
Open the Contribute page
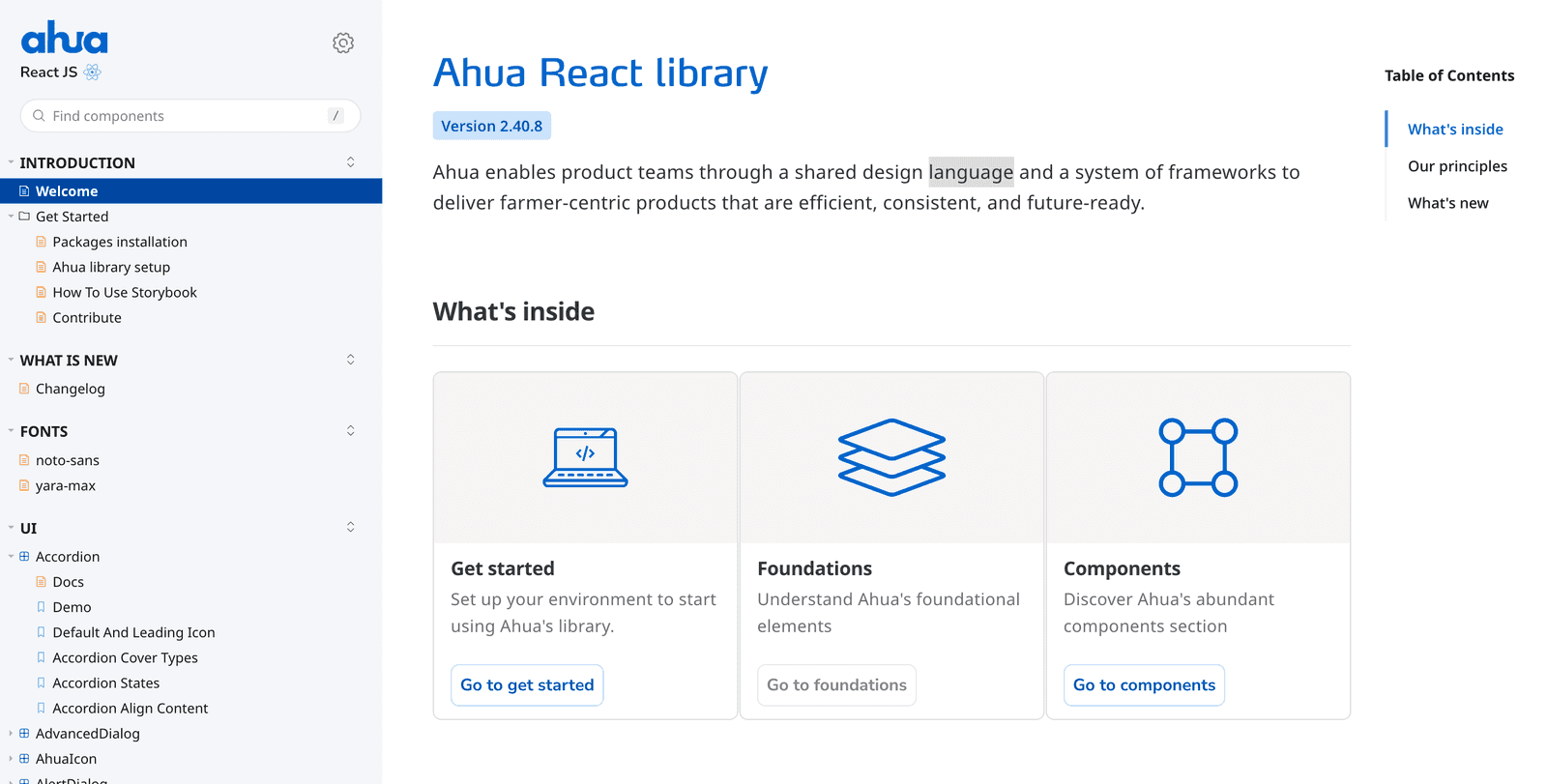[87, 317]
